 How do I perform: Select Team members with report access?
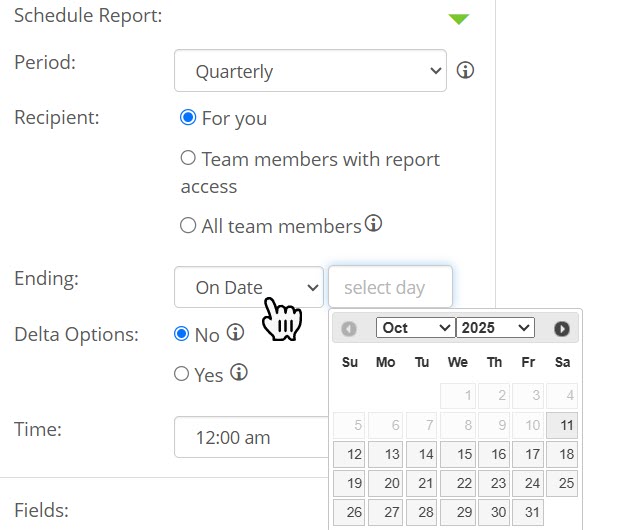pyautogui.click(x=187, y=158)
